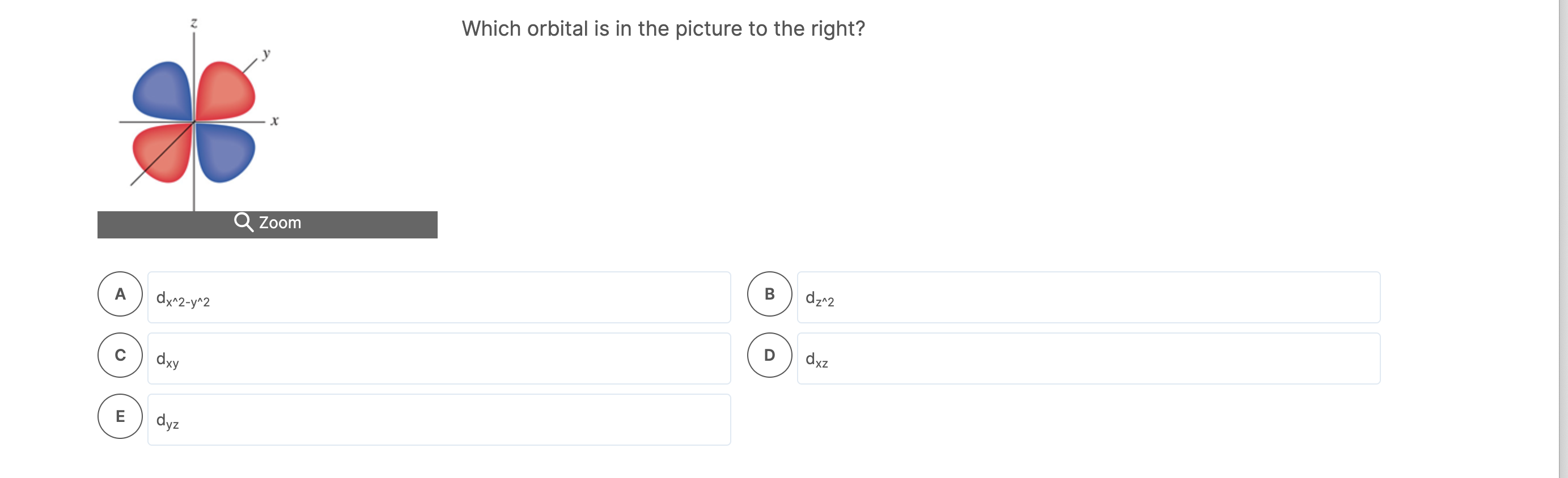
Task: Select radio option A circle
Action: pyautogui.click(x=120, y=294)
